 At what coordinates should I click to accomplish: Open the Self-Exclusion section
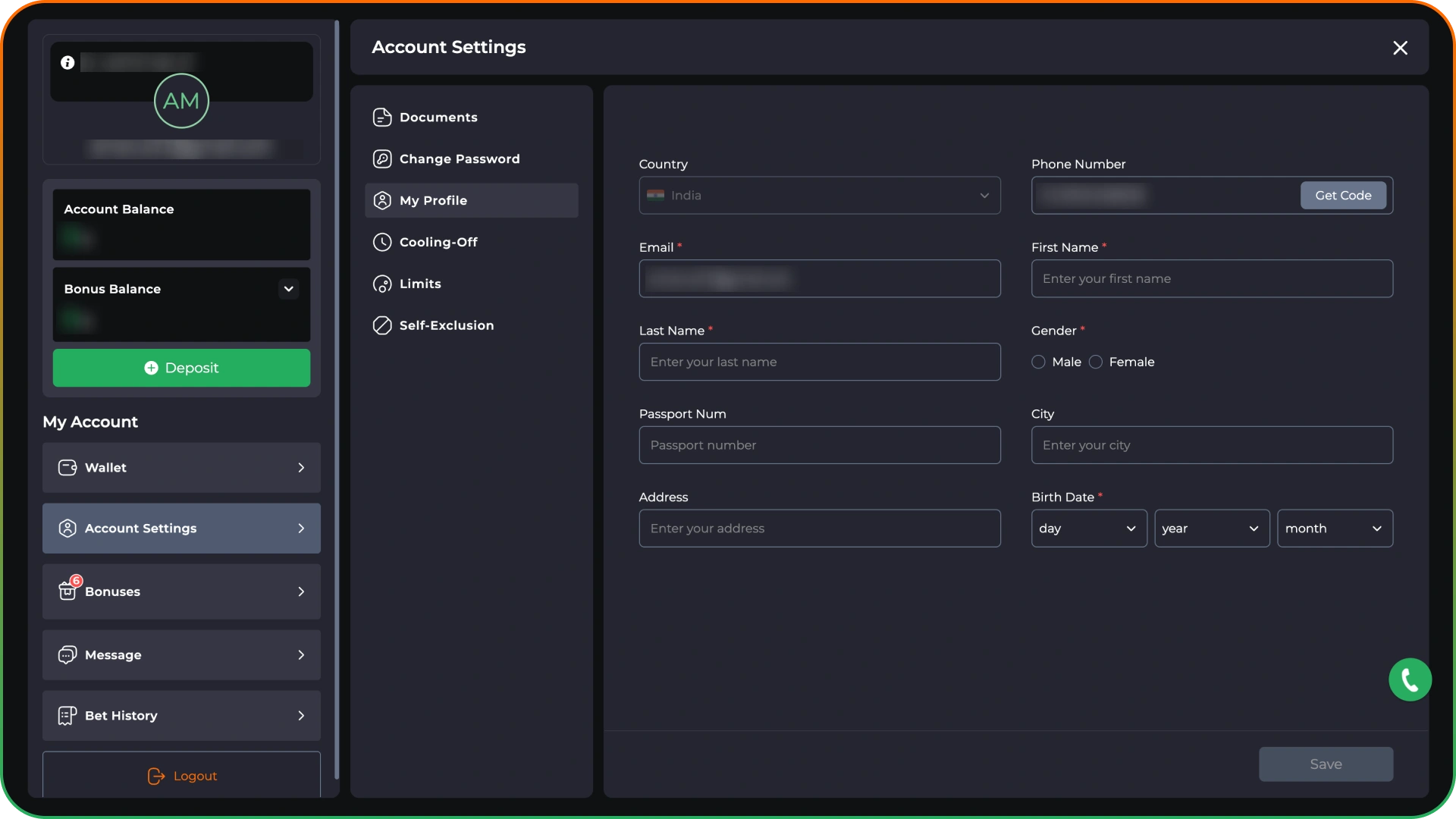(471, 326)
